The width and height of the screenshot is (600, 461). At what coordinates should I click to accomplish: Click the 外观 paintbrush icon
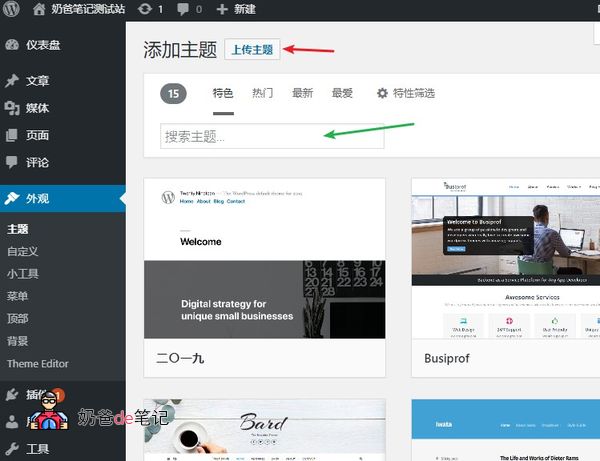pos(12,198)
